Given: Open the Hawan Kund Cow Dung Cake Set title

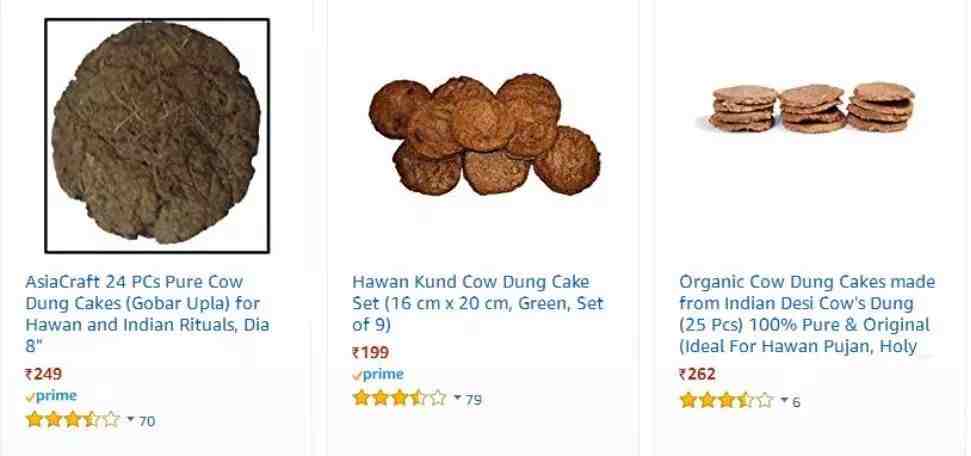Looking at the screenshot, I should click(x=477, y=303).
